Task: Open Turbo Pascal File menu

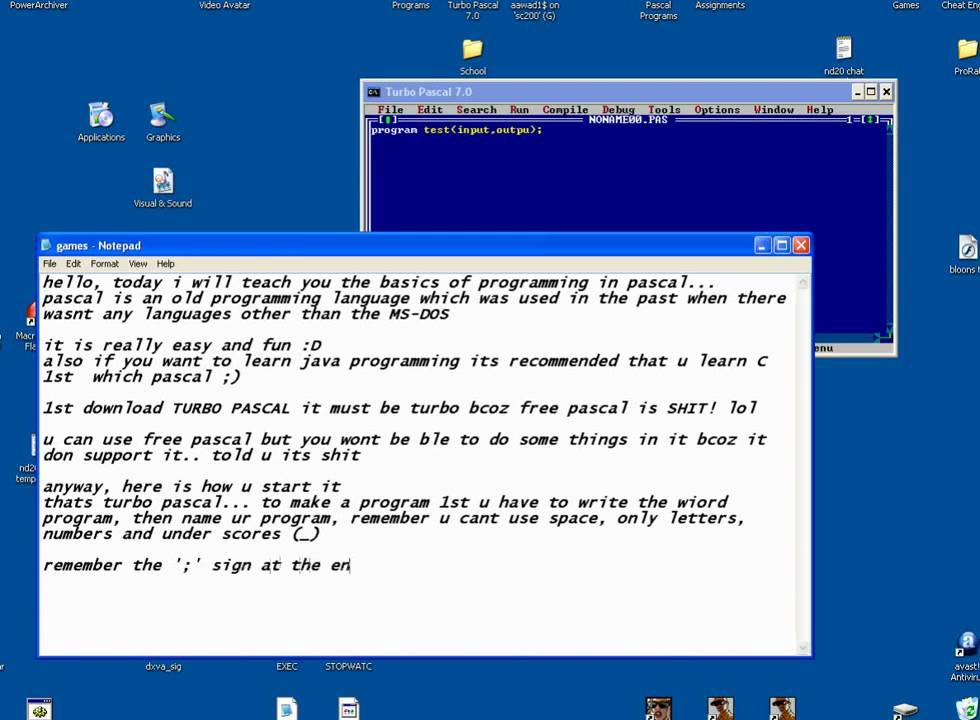Action: (x=390, y=109)
